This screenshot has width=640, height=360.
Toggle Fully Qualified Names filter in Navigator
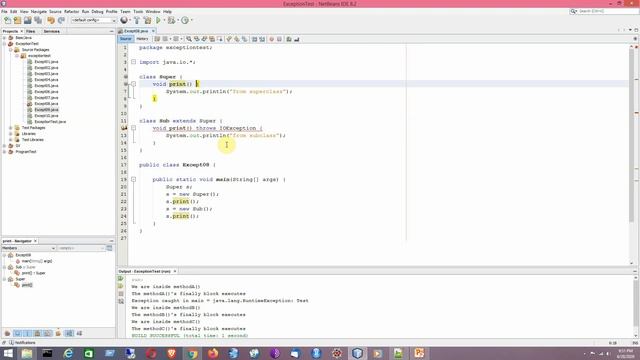58,333
